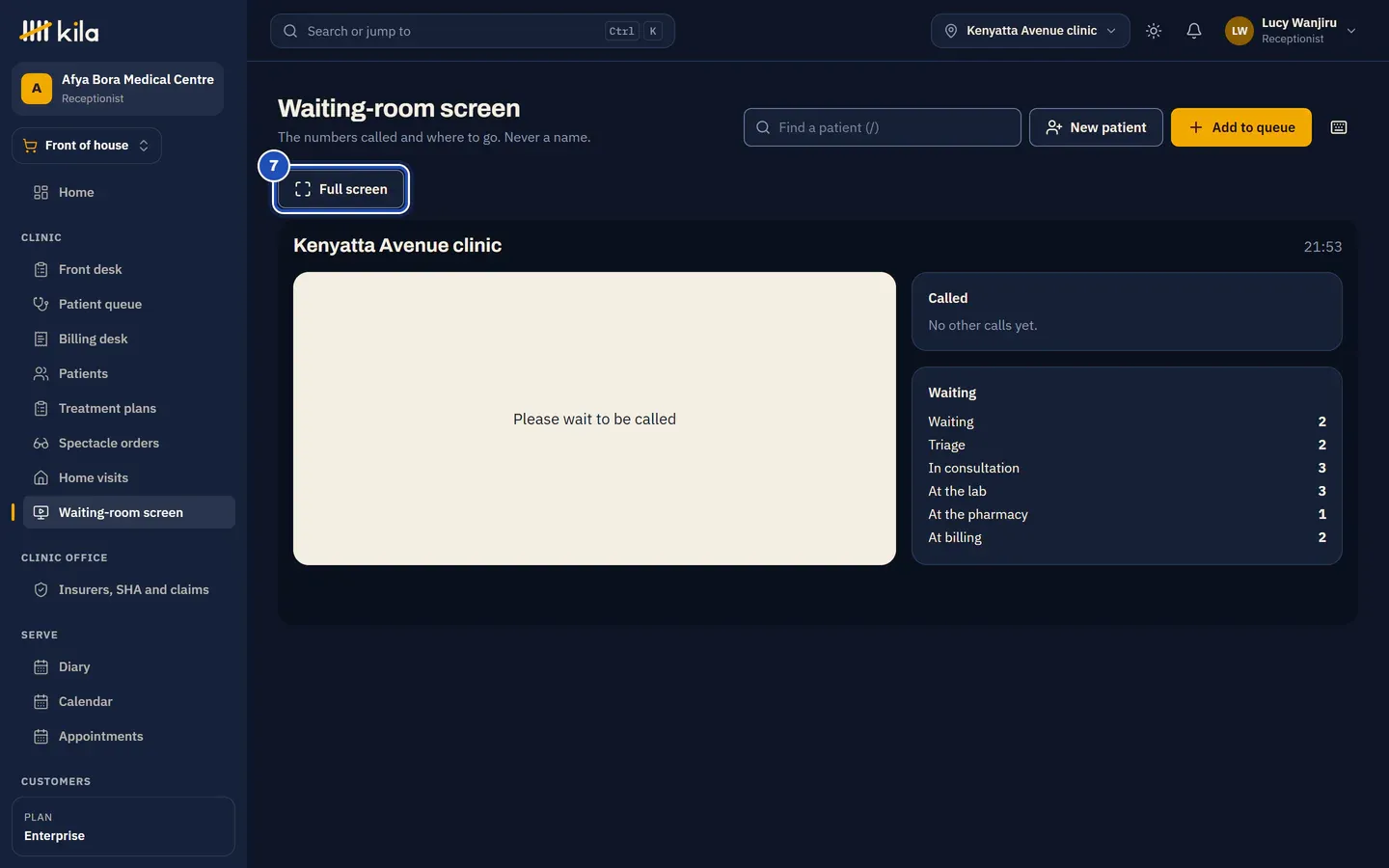Image resolution: width=1389 pixels, height=868 pixels.
Task: Click the 21:53 clock time
Action: click(x=1322, y=247)
